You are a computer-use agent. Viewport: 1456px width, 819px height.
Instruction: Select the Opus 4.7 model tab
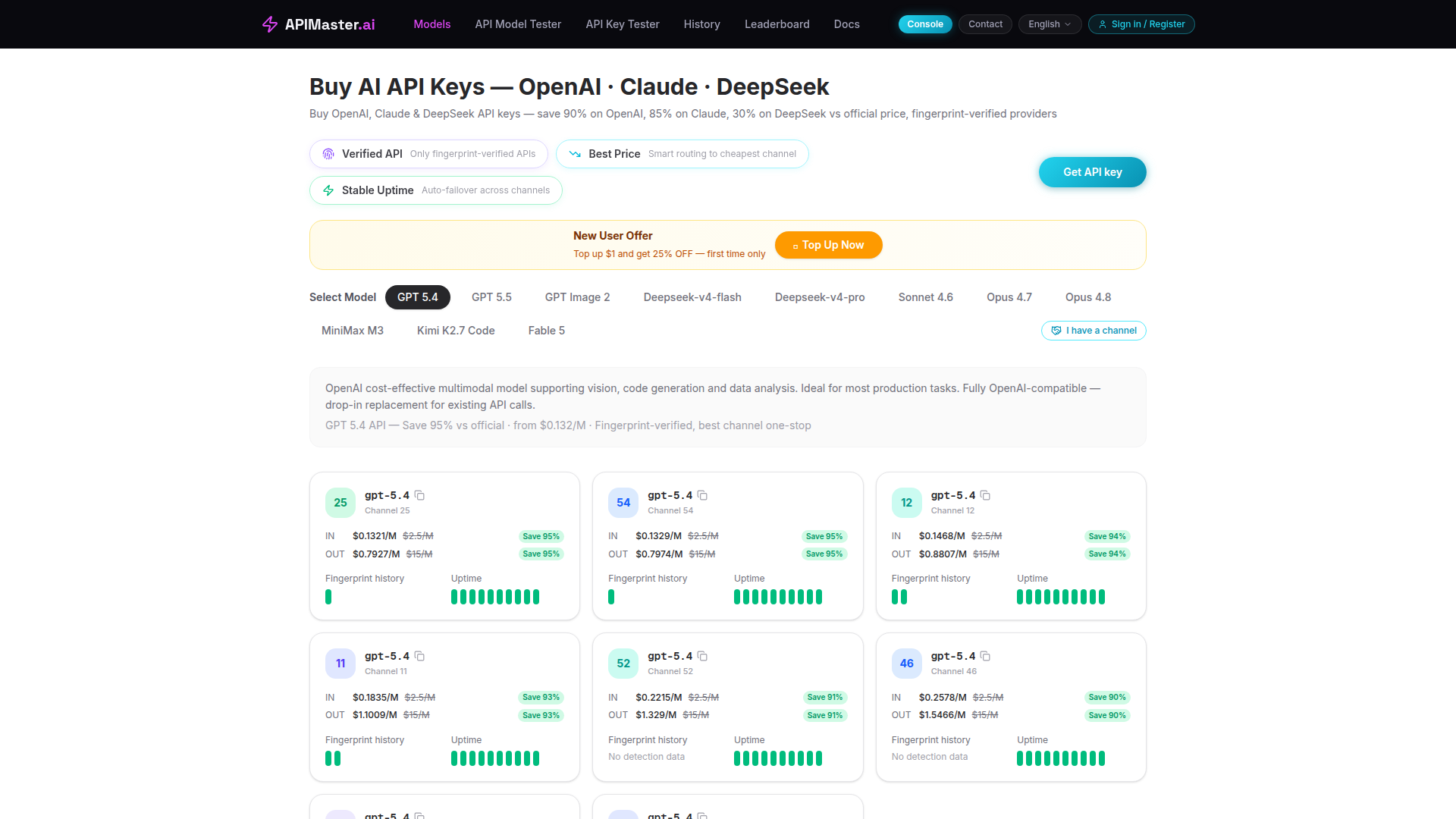[x=1009, y=297]
